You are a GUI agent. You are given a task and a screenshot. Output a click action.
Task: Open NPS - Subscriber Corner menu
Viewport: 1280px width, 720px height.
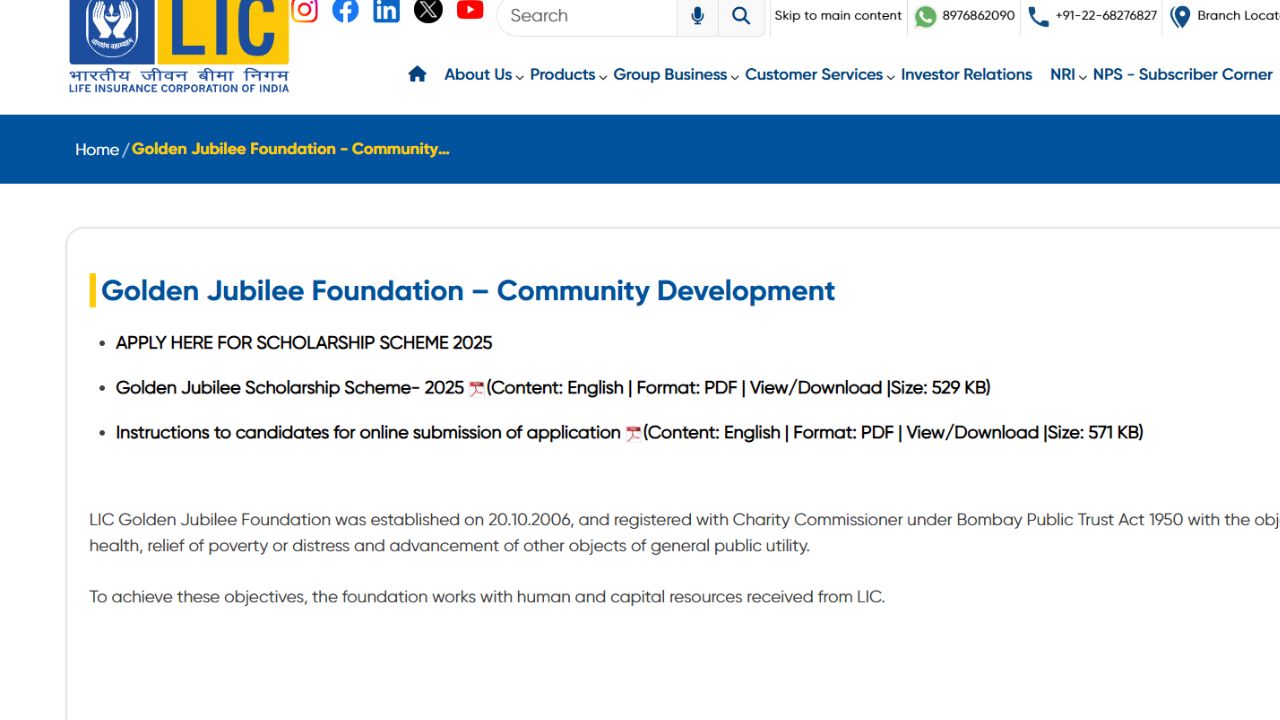point(1183,74)
